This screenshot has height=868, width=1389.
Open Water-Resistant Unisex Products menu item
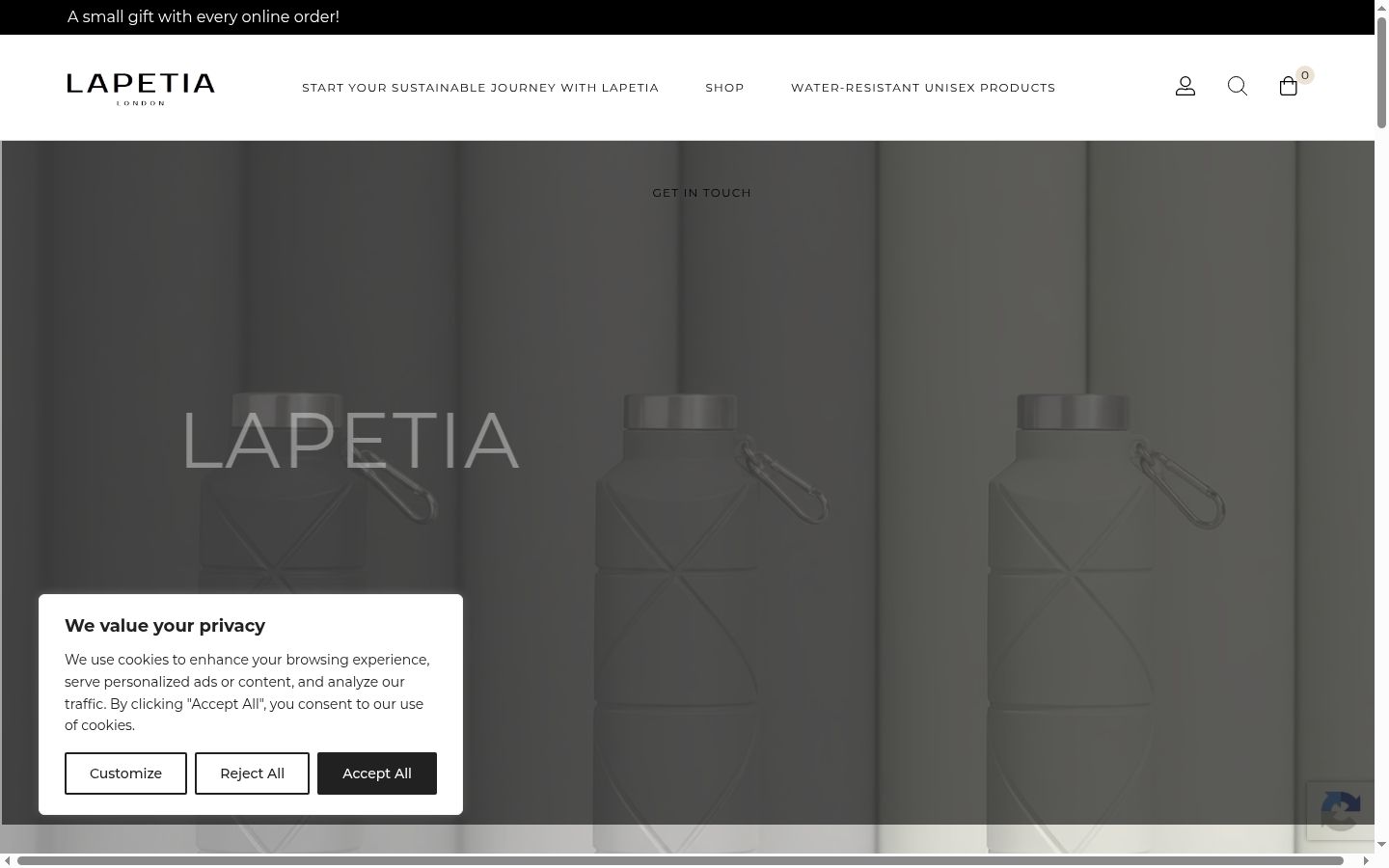point(923,88)
